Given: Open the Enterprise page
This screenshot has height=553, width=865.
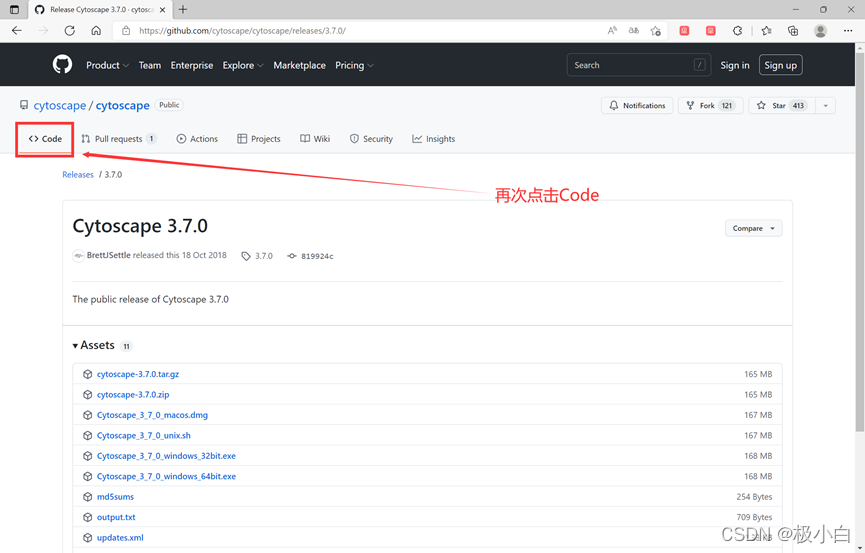Looking at the screenshot, I should (192, 65).
